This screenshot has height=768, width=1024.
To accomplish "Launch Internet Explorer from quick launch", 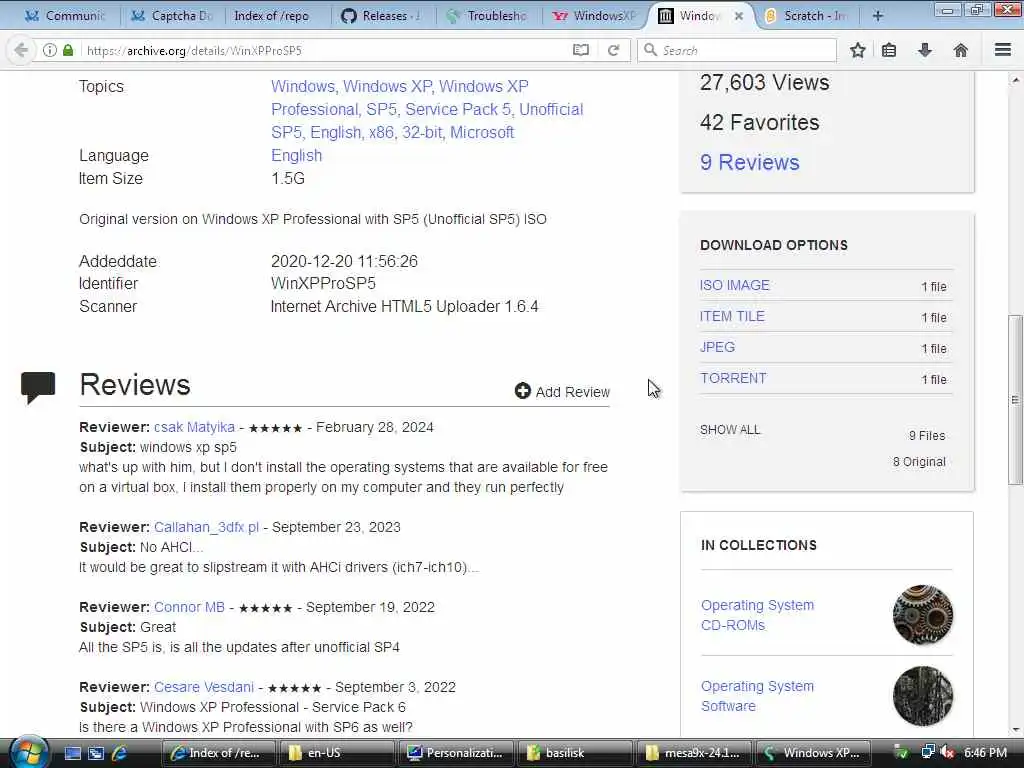I will [x=120, y=753].
